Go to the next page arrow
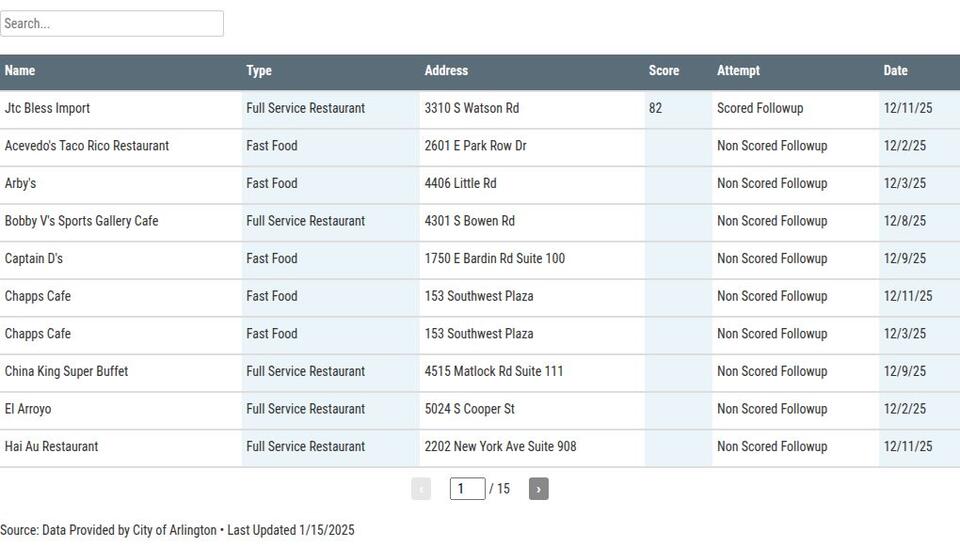 click(538, 489)
